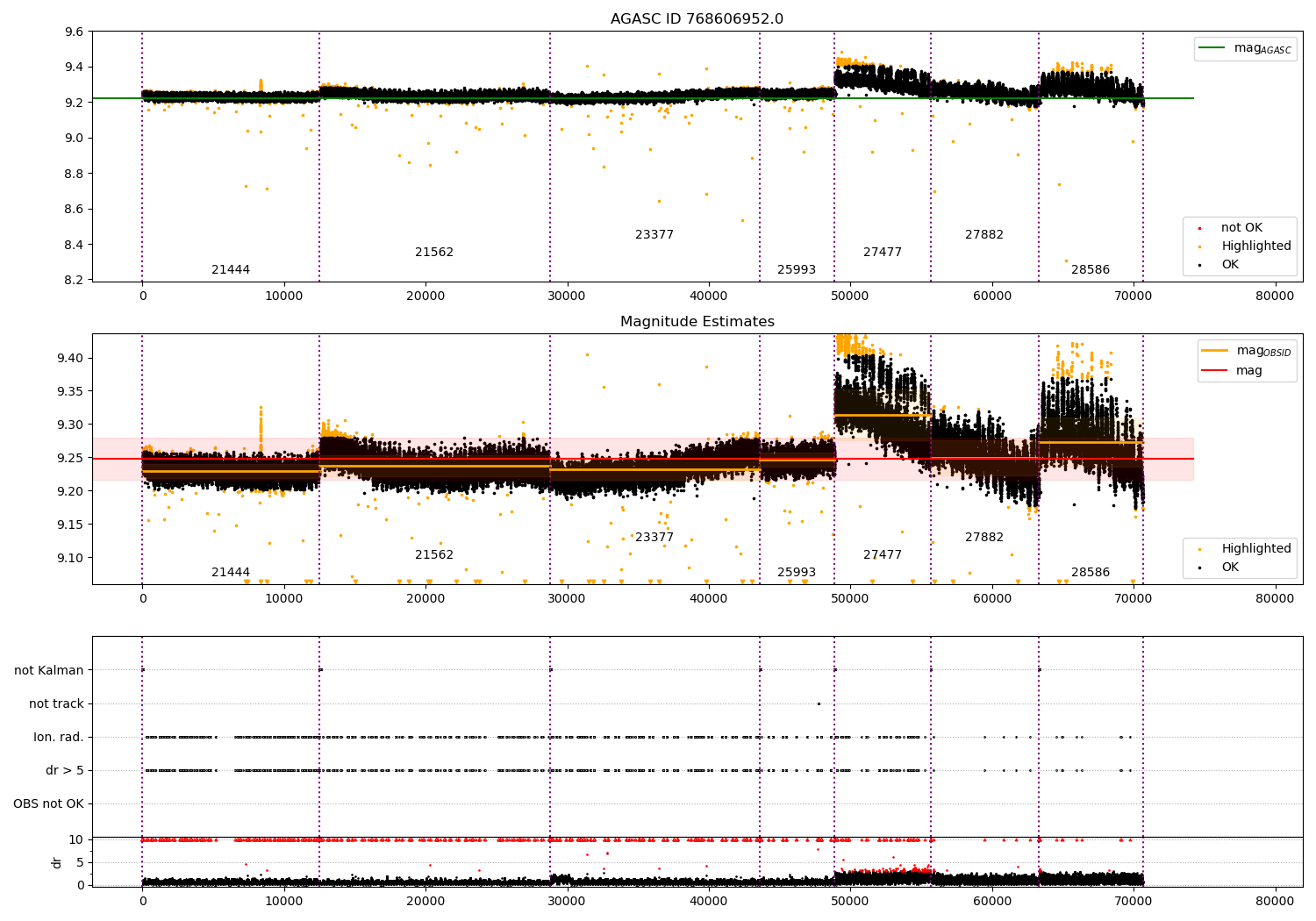Click the 9.10 y-axis tick in middle plot

(72, 558)
